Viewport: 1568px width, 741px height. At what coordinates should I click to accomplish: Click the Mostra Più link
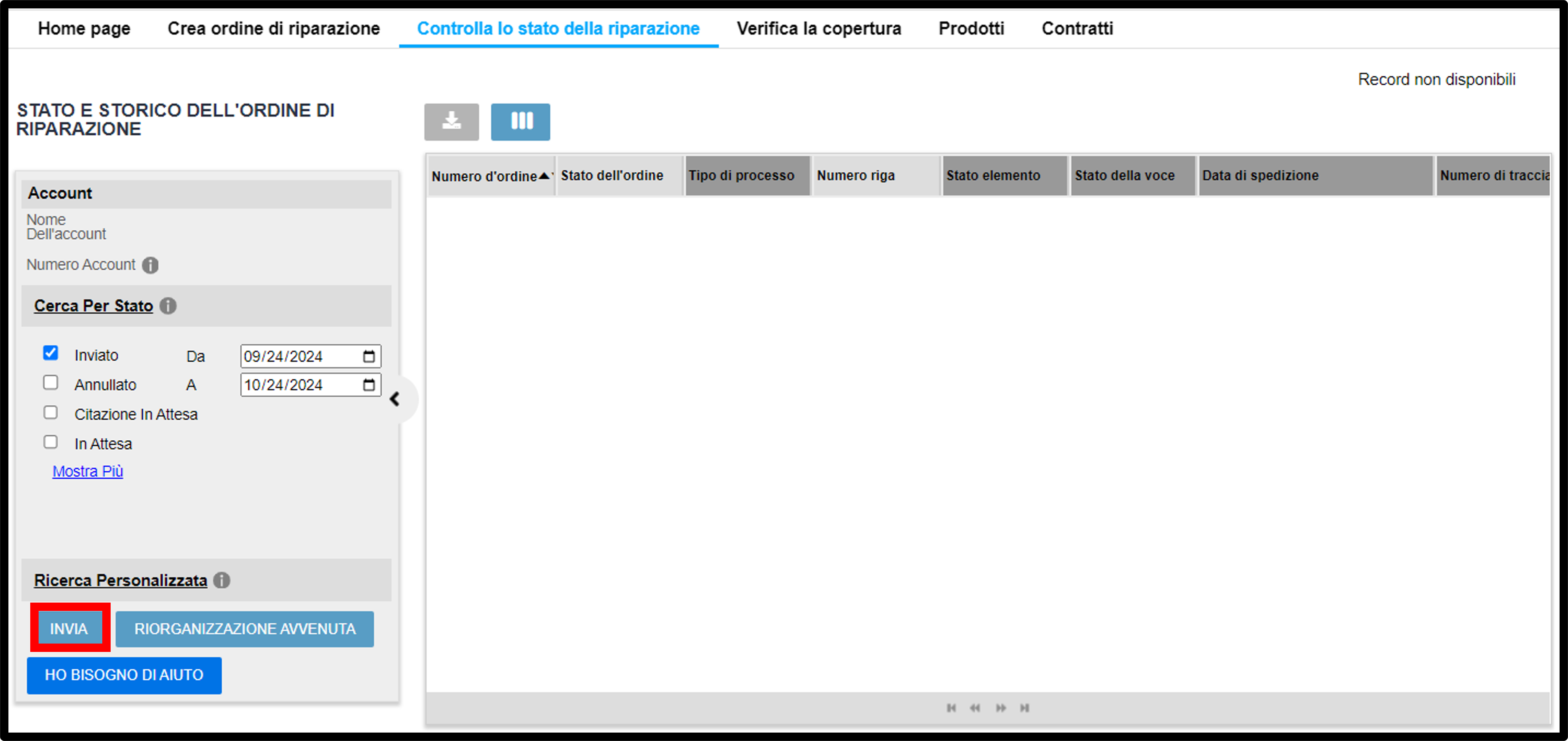click(x=88, y=471)
